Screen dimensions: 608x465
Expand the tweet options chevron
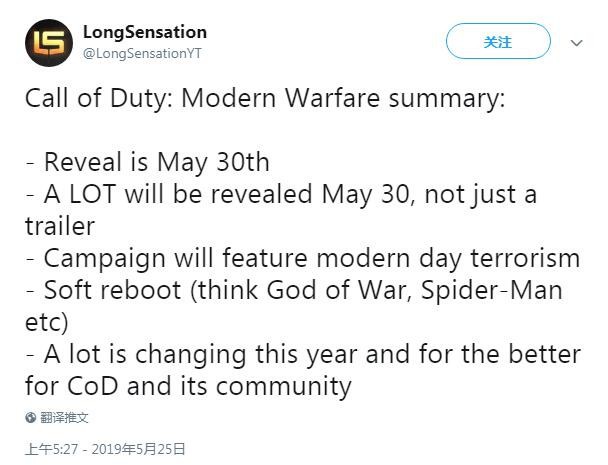click(576, 43)
